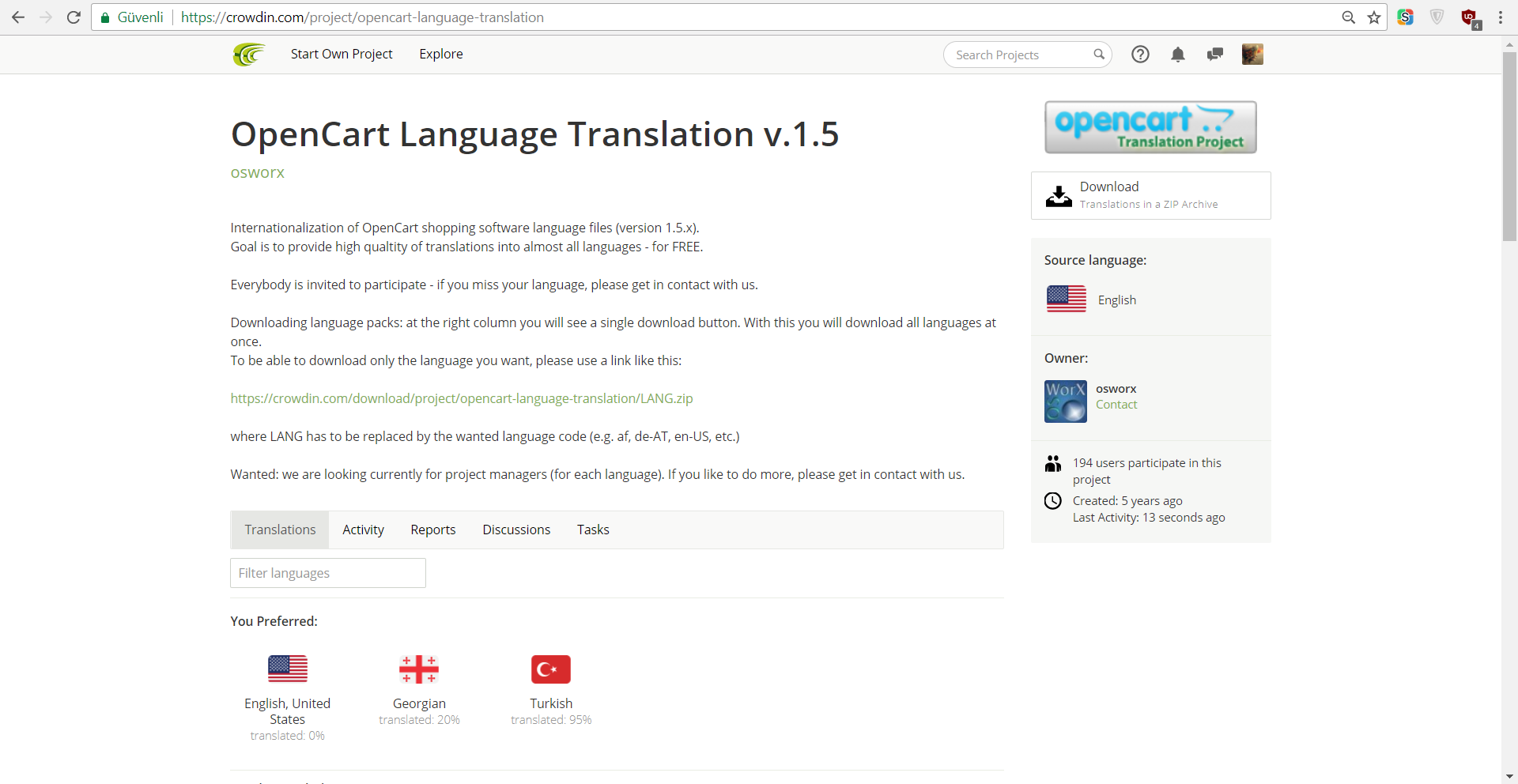
Task: Click the search magnifier in Search Projects
Action: tap(1099, 55)
